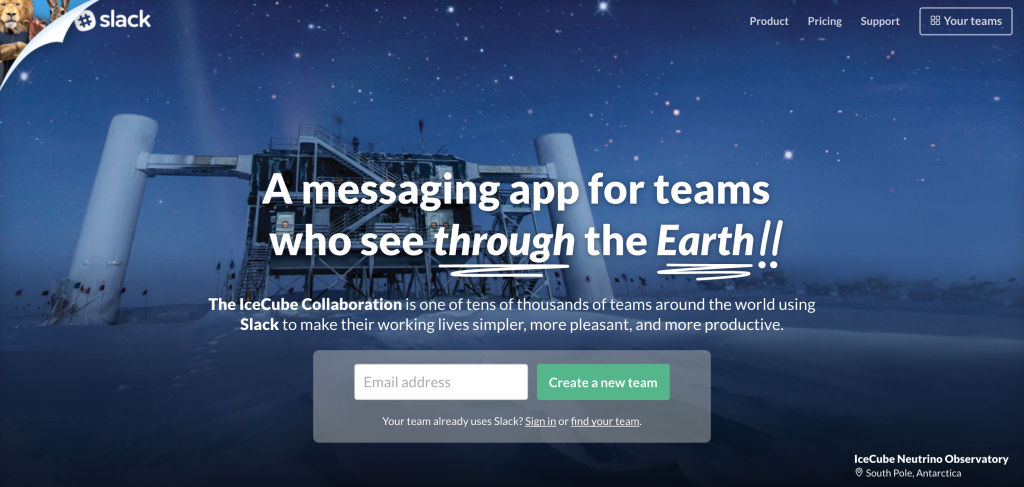Screen dimensions: 1024x487
Task: Click the underlined word through in headline
Action: pos(504,242)
